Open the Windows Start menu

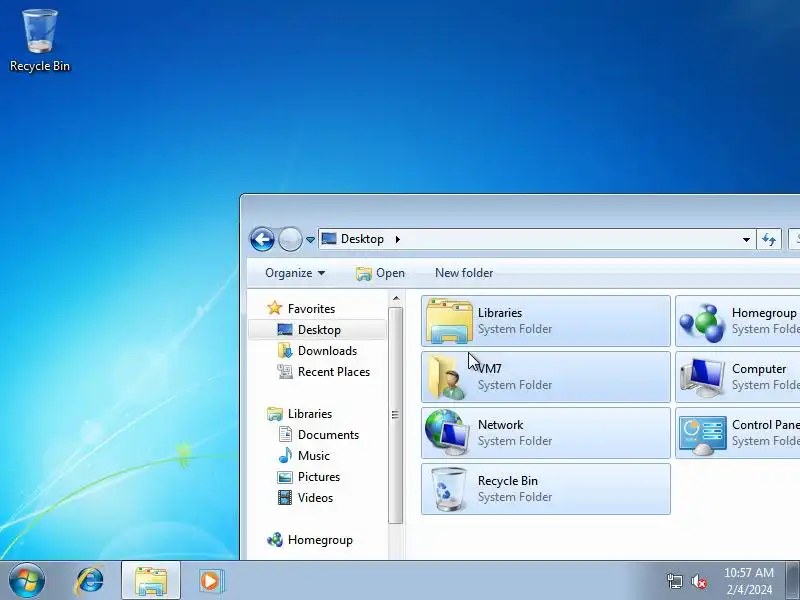coord(27,580)
